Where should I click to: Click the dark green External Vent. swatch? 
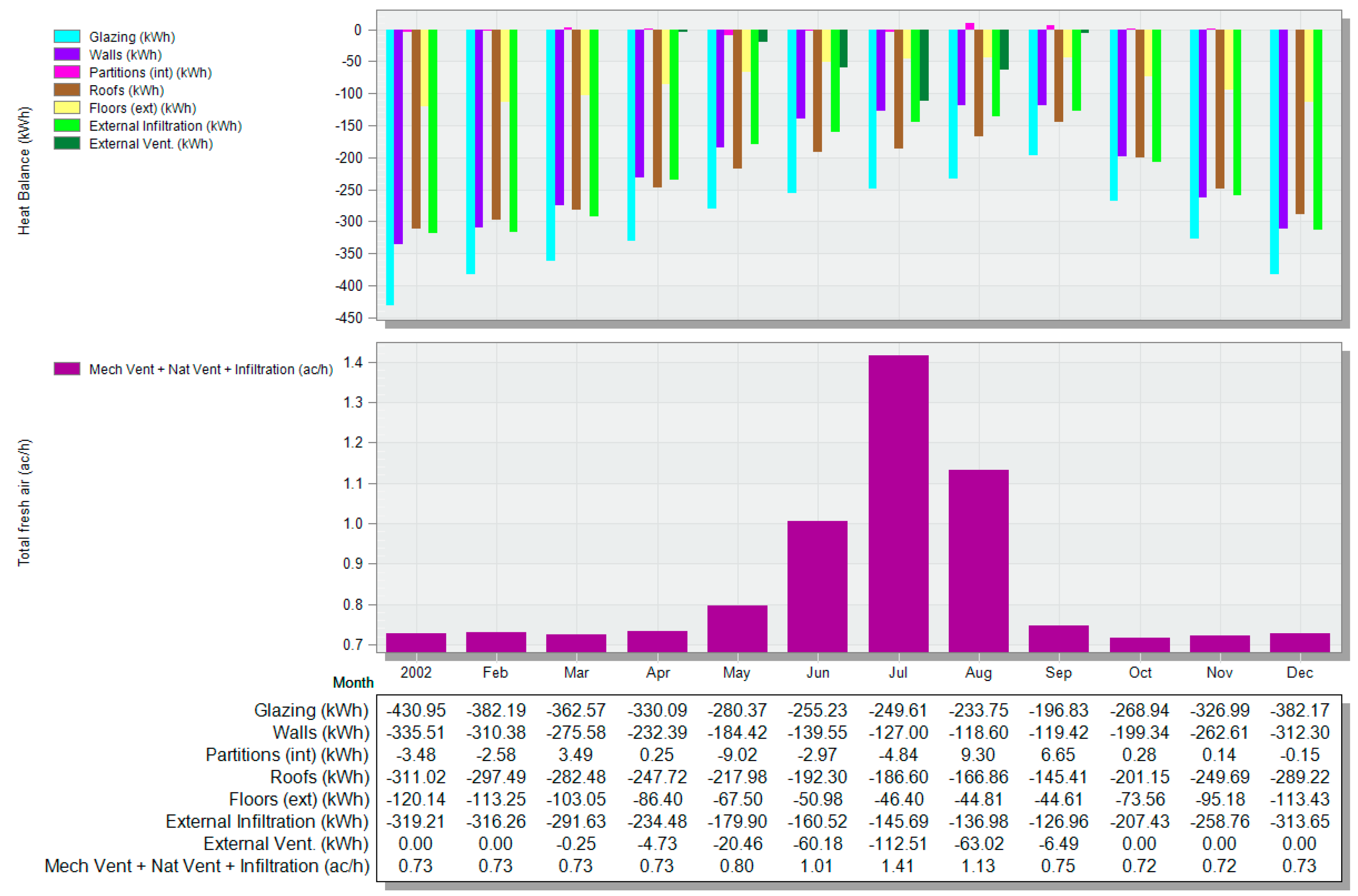67,143
